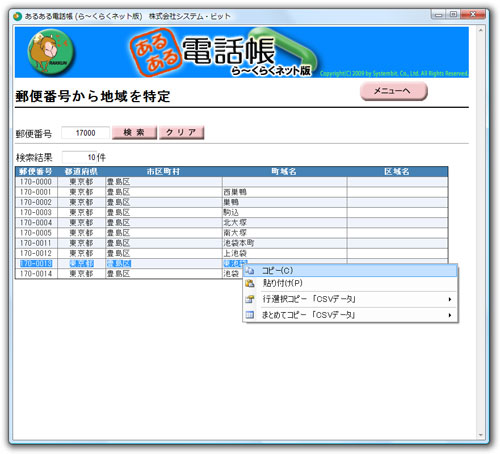This screenshot has width=500, height=454.
Task: Click the 駒込 town name cell
Action: coord(284,212)
